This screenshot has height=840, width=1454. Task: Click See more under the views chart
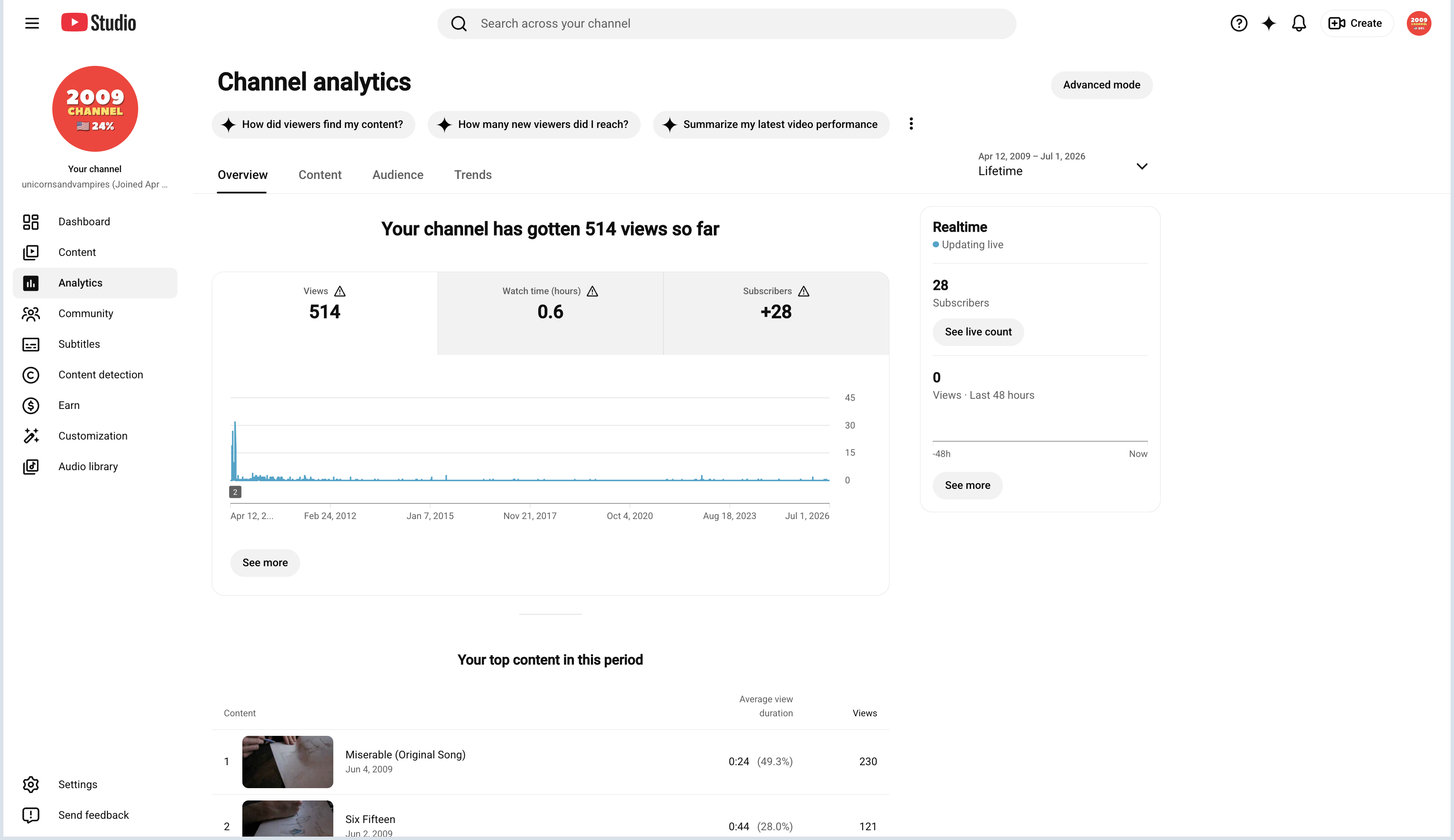click(265, 562)
